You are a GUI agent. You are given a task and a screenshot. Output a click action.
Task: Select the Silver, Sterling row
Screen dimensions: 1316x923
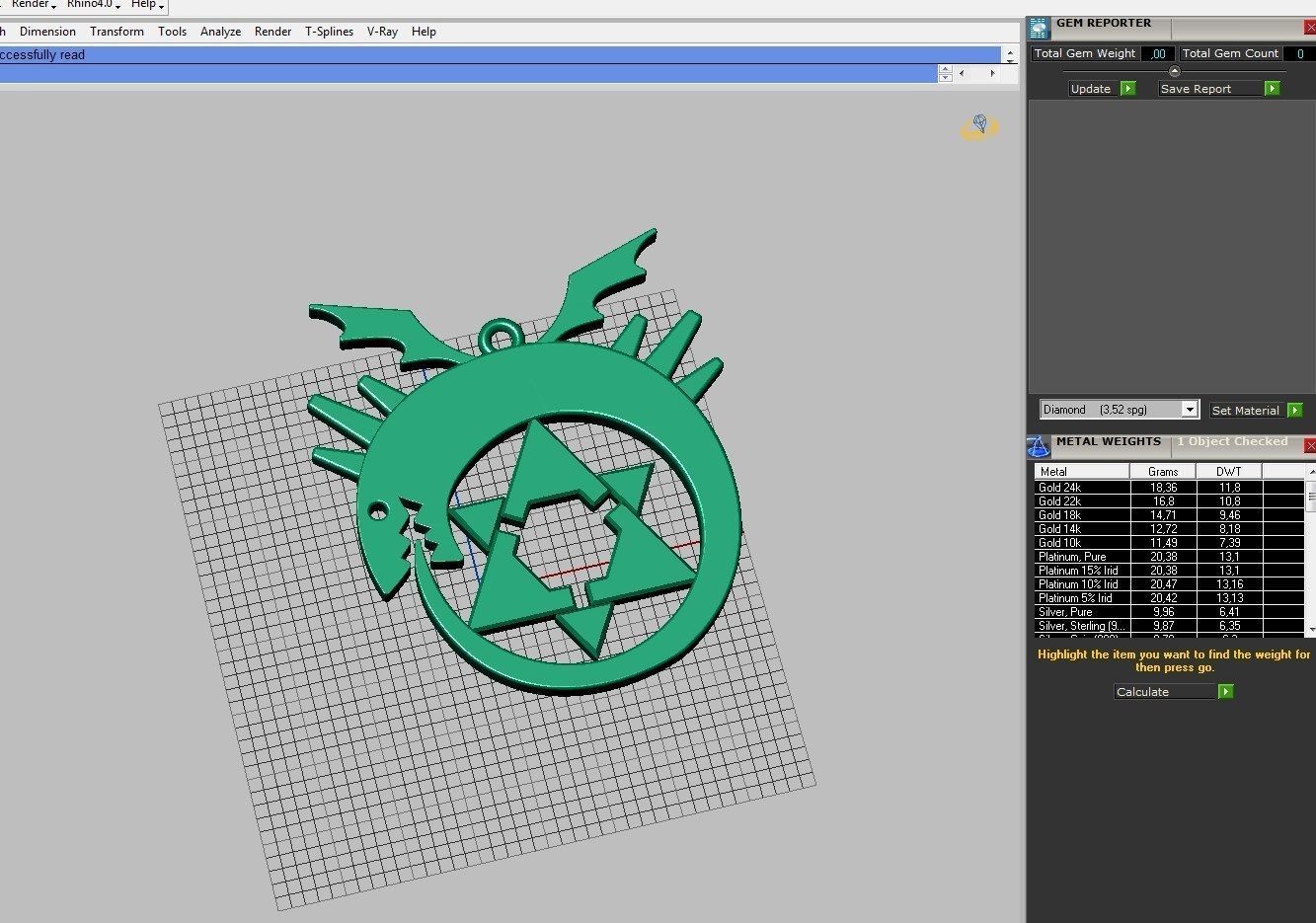1169,626
